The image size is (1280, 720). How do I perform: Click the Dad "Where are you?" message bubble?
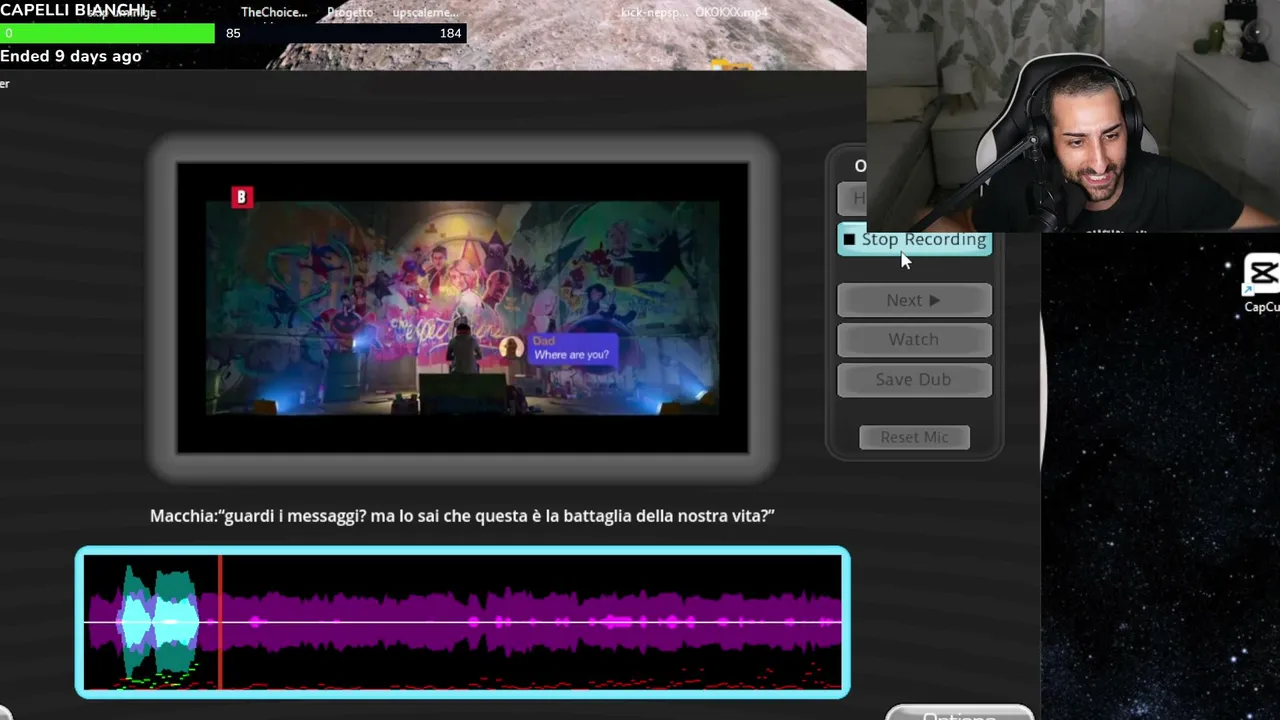571,348
